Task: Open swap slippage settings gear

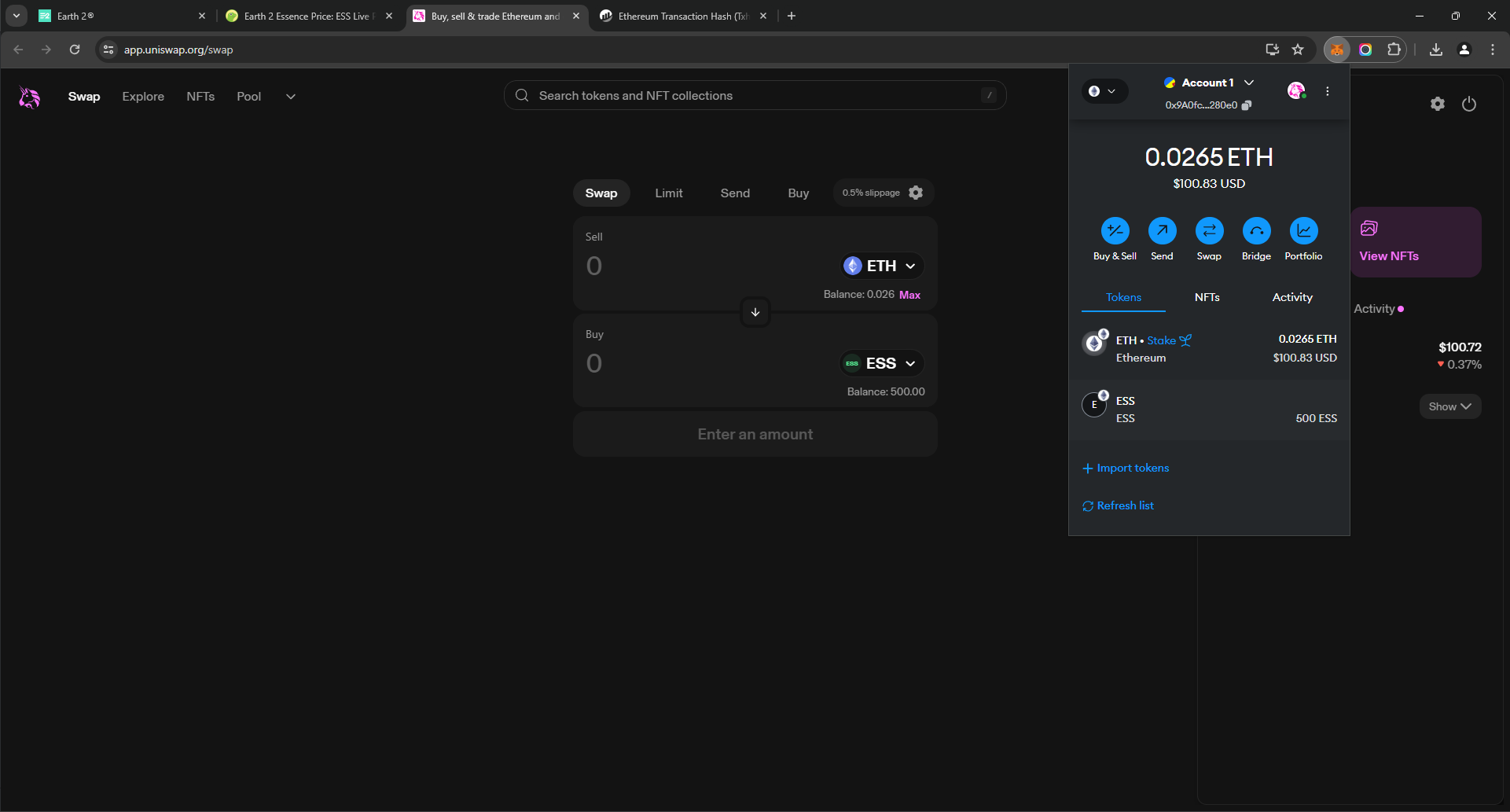Action: click(x=916, y=193)
